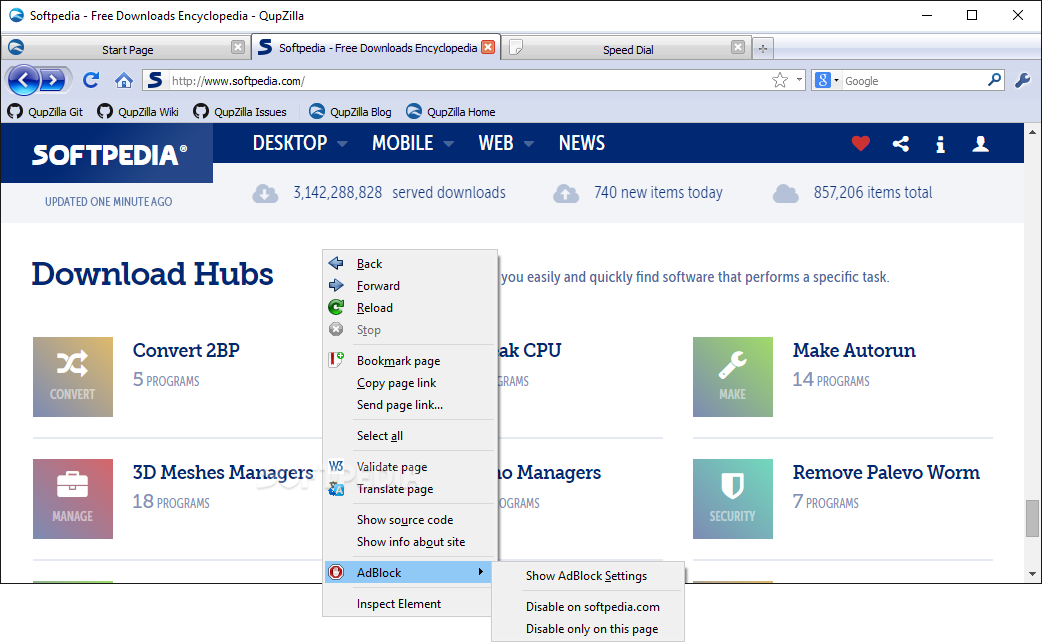Click the search magnifier icon
The height and width of the screenshot is (642, 1042).
click(993, 80)
